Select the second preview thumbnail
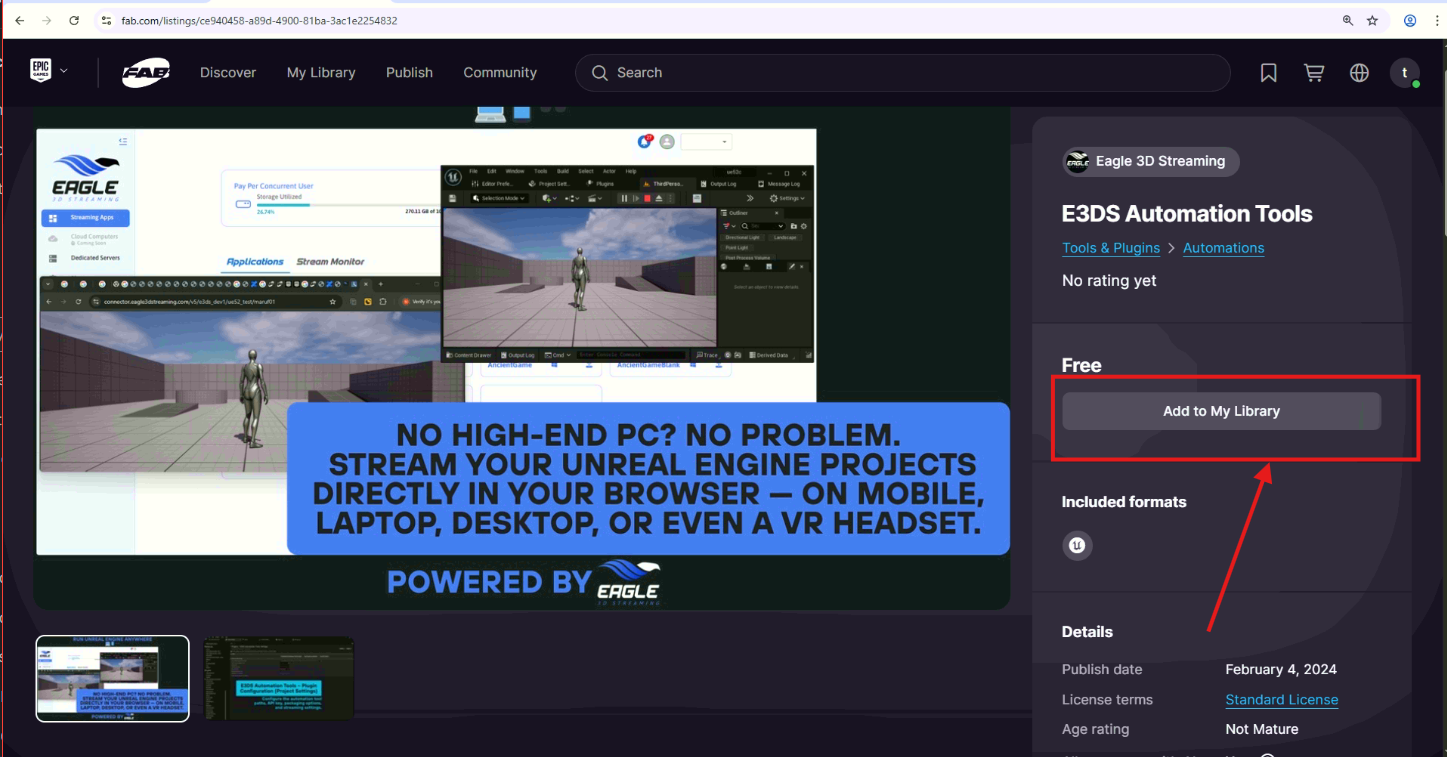This screenshot has width=1447, height=757. pos(279,678)
